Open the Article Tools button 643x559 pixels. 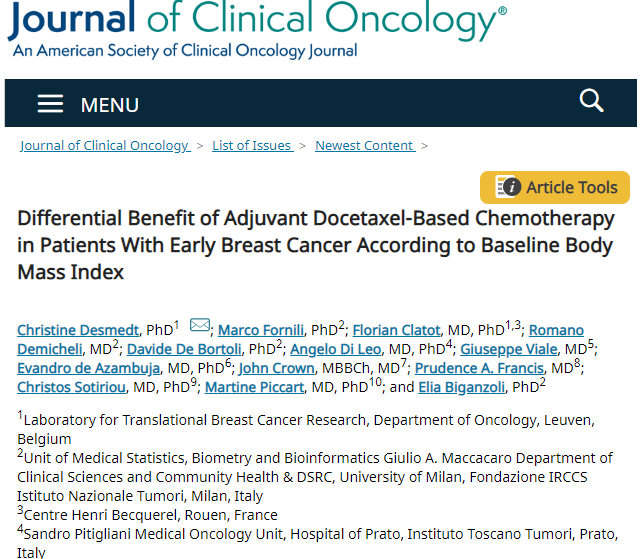coord(554,187)
